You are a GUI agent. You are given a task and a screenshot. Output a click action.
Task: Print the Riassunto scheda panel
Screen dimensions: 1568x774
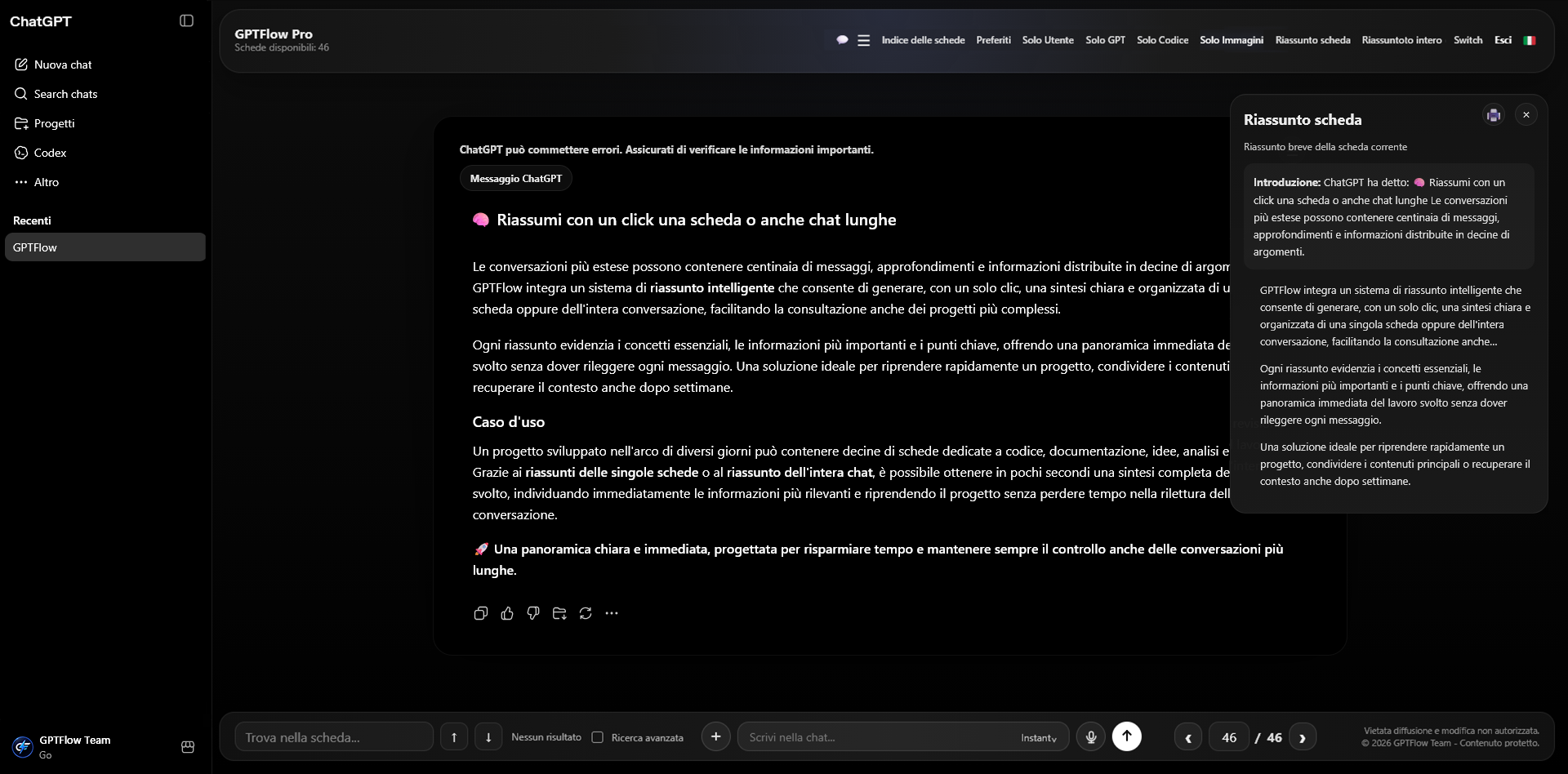(x=1494, y=115)
